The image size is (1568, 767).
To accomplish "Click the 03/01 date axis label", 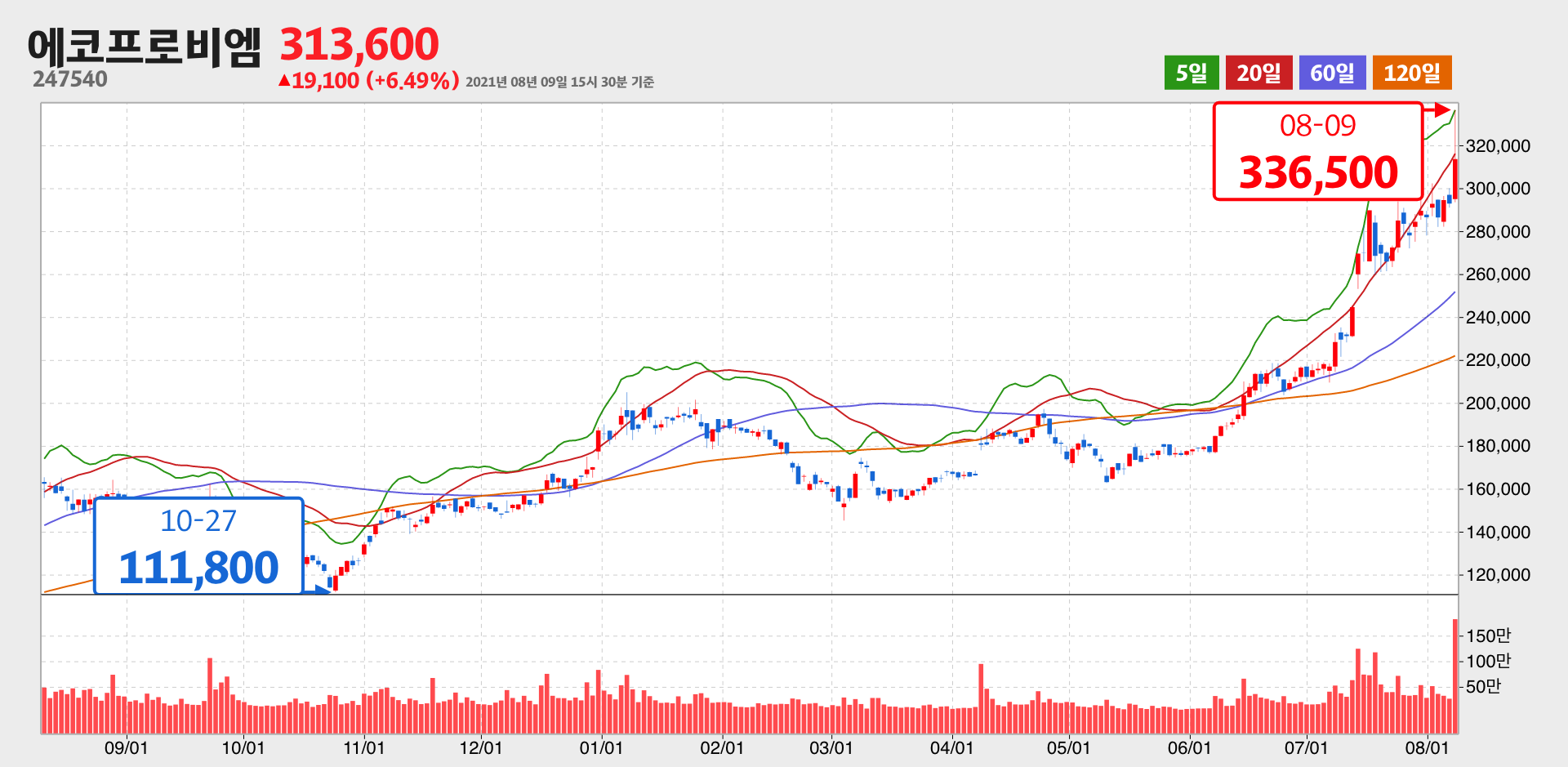I will 831,748.
